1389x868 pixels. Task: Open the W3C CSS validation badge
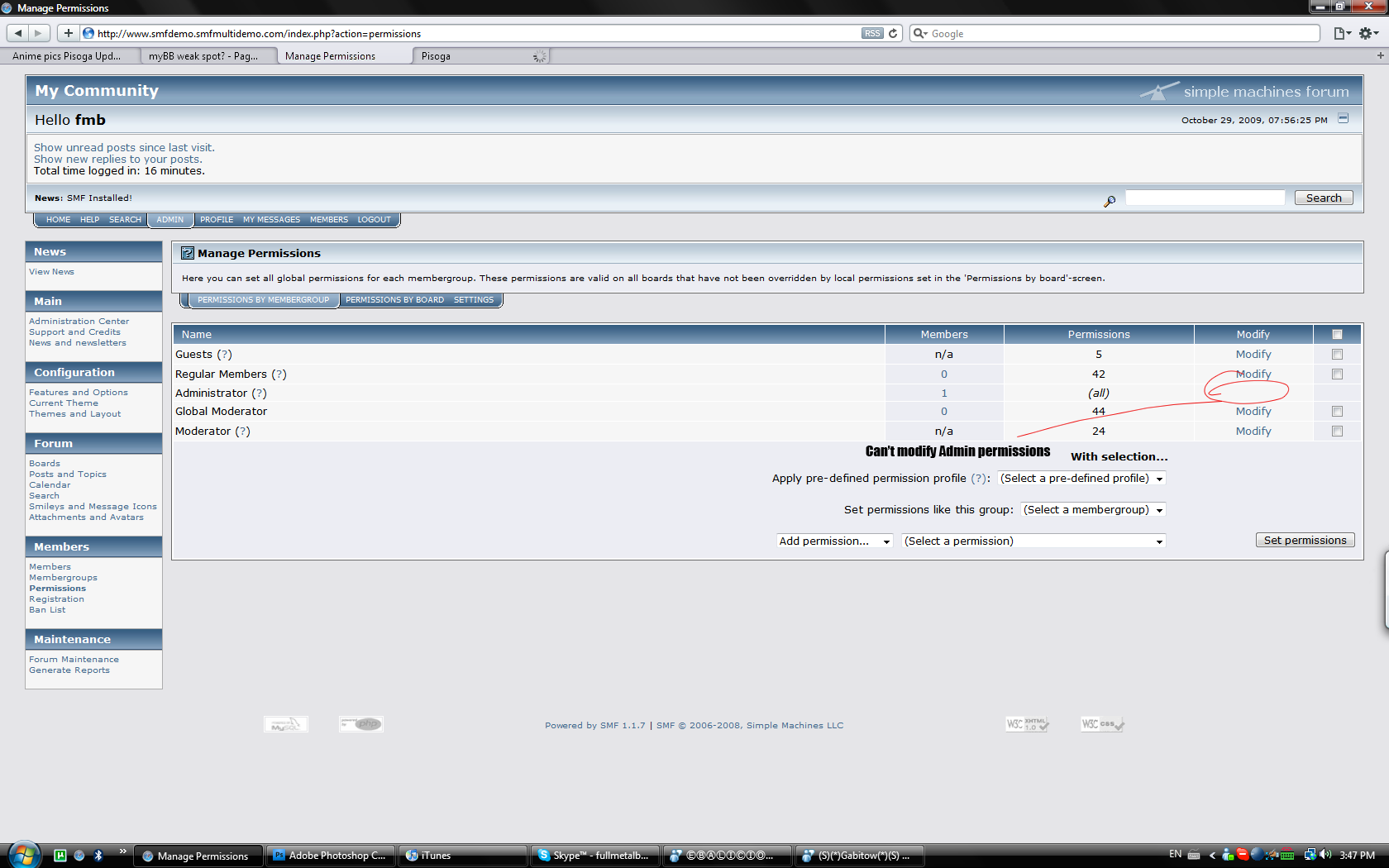(x=1103, y=724)
